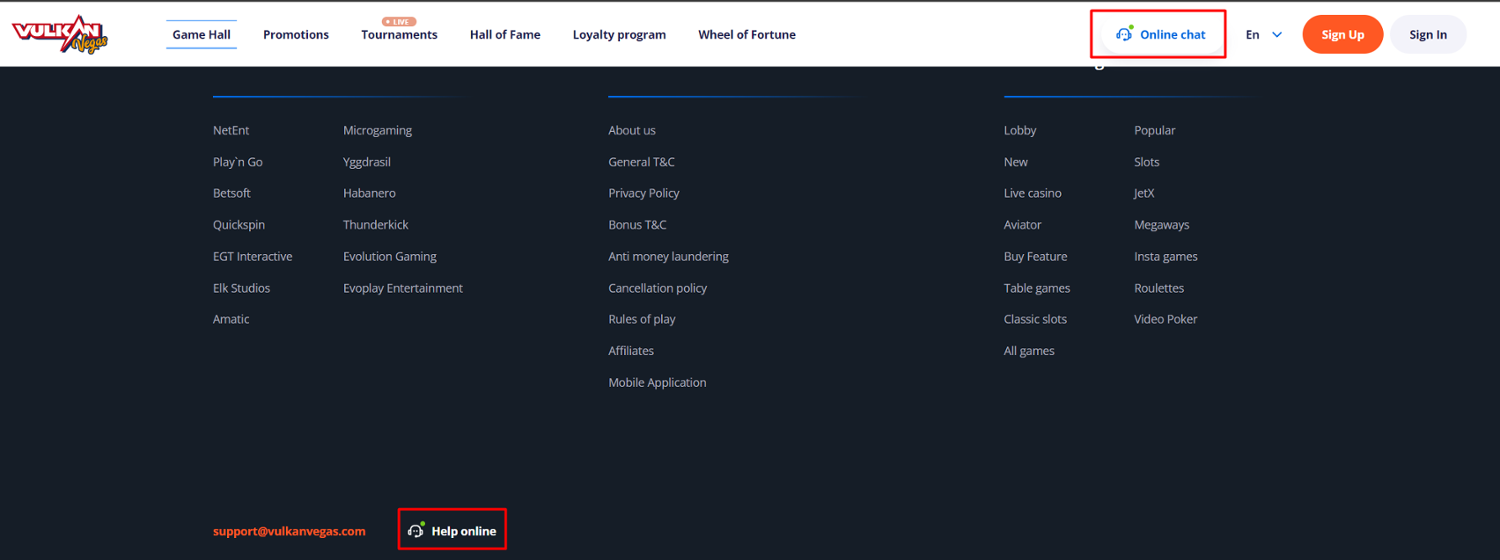Go to the Live casino category

point(1032,193)
